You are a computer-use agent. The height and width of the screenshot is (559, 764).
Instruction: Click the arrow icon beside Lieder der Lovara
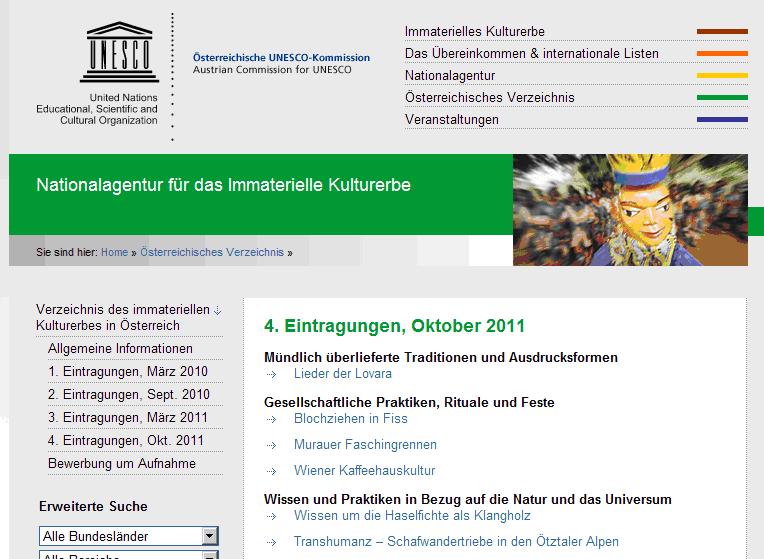tap(271, 374)
